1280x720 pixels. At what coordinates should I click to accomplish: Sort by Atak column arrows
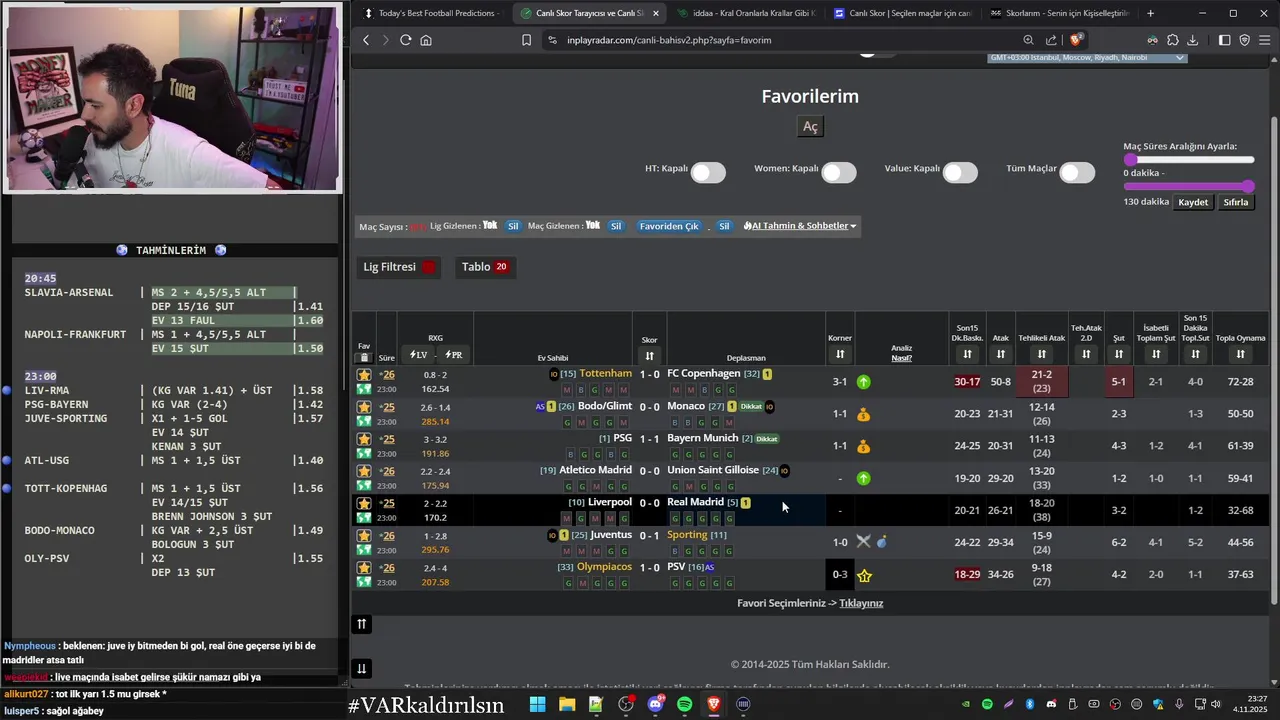[1000, 354]
